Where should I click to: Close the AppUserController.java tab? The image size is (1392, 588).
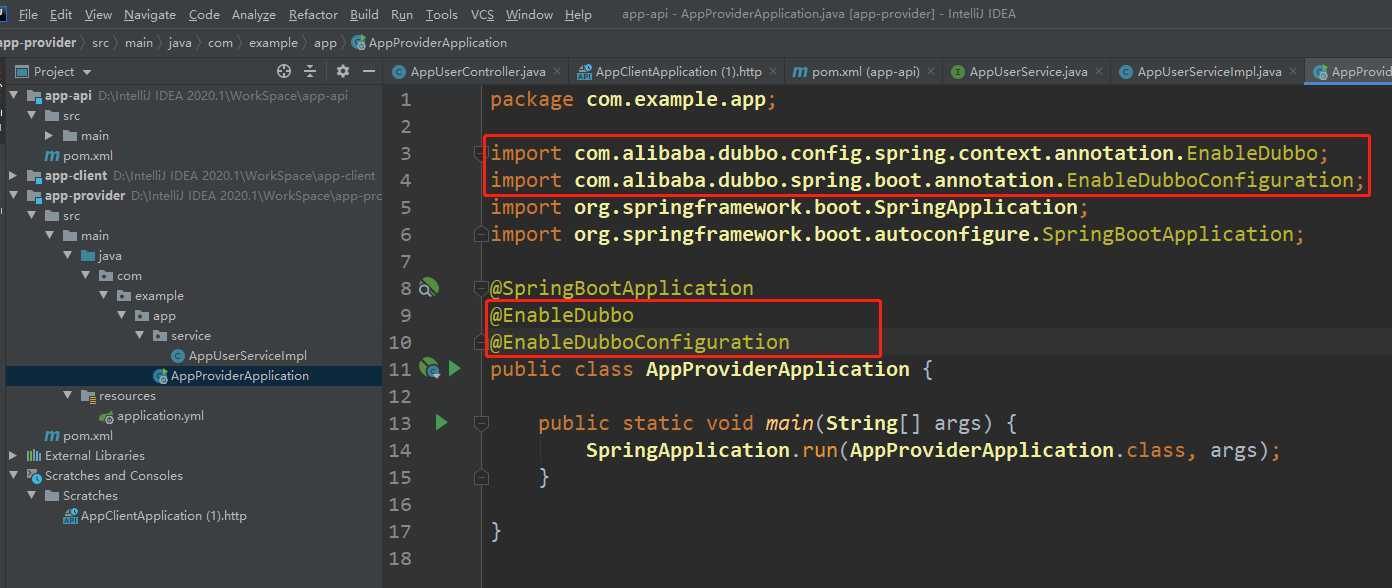pos(559,72)
